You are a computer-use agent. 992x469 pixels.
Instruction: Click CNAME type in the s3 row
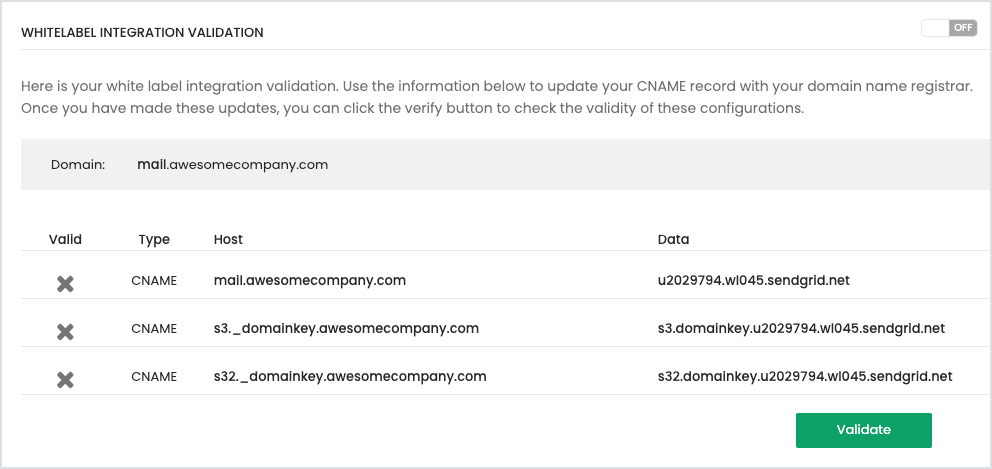[154, 329]
